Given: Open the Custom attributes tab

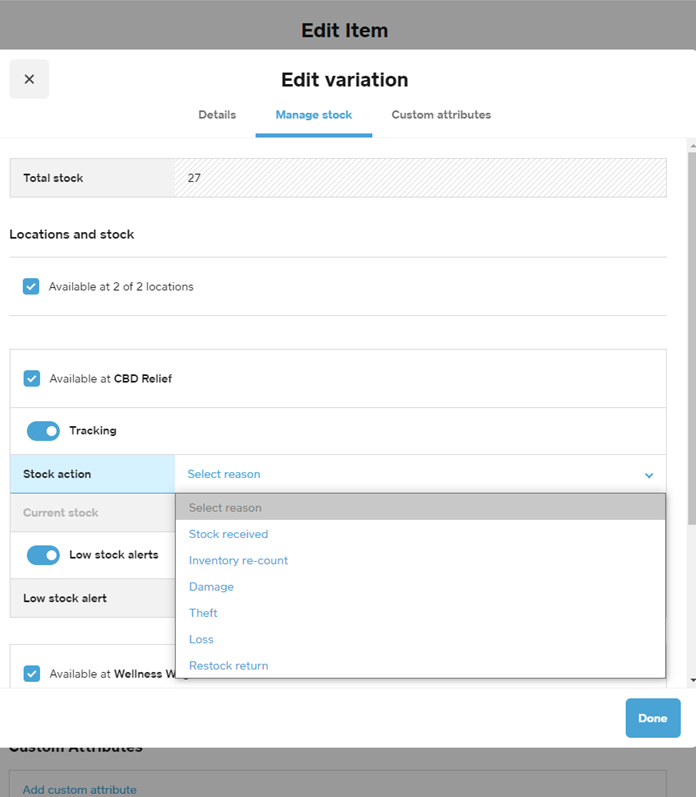Looking at the screenshot, I should [x=441, y=115].
